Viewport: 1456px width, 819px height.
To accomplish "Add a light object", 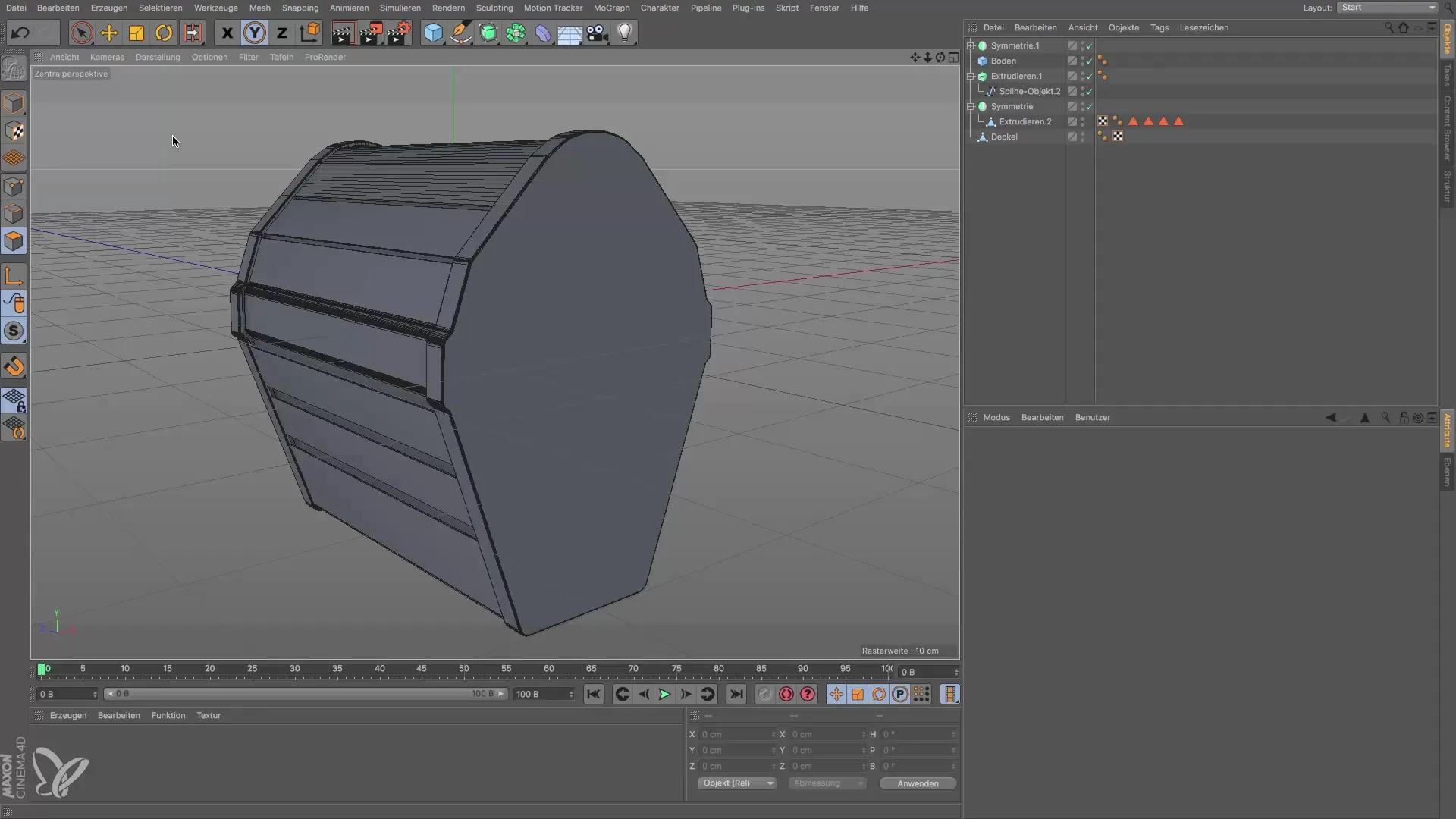I will coord(625,33).
